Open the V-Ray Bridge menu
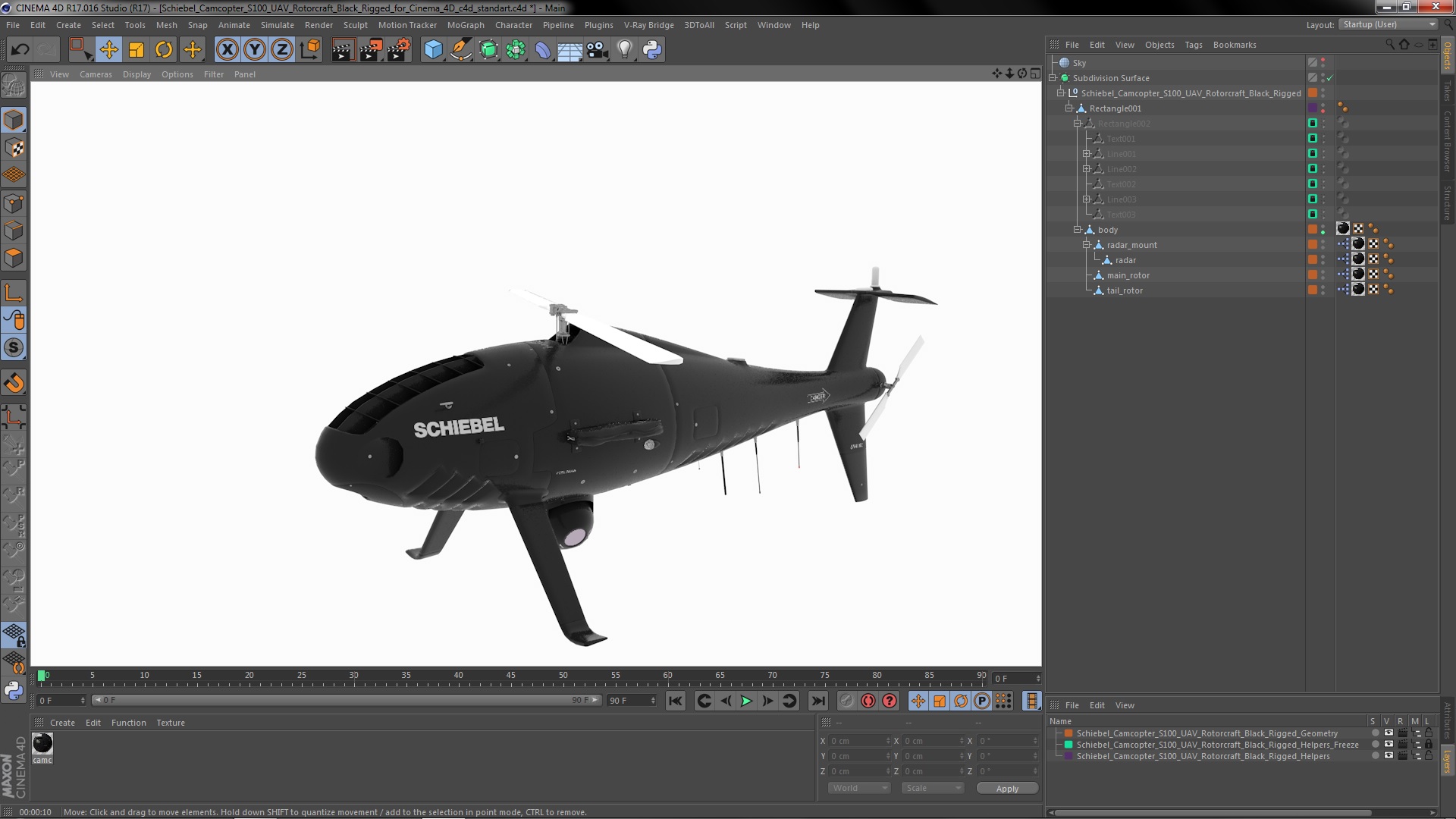This screenshot has width=1456, height=819. (x=648, y=25)
